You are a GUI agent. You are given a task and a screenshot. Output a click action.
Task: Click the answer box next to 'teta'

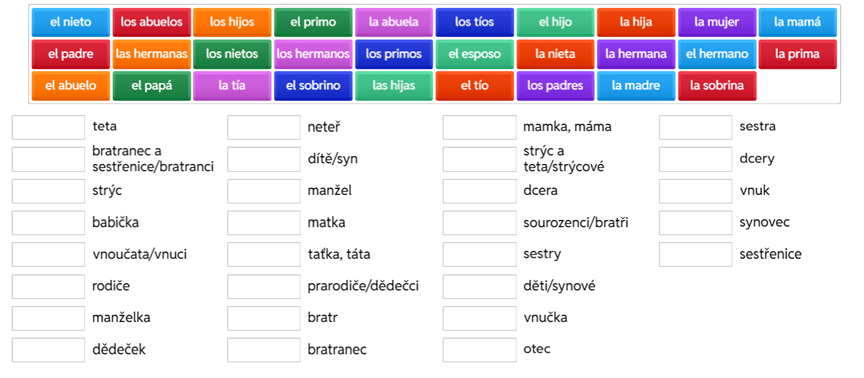pos(48,127)
